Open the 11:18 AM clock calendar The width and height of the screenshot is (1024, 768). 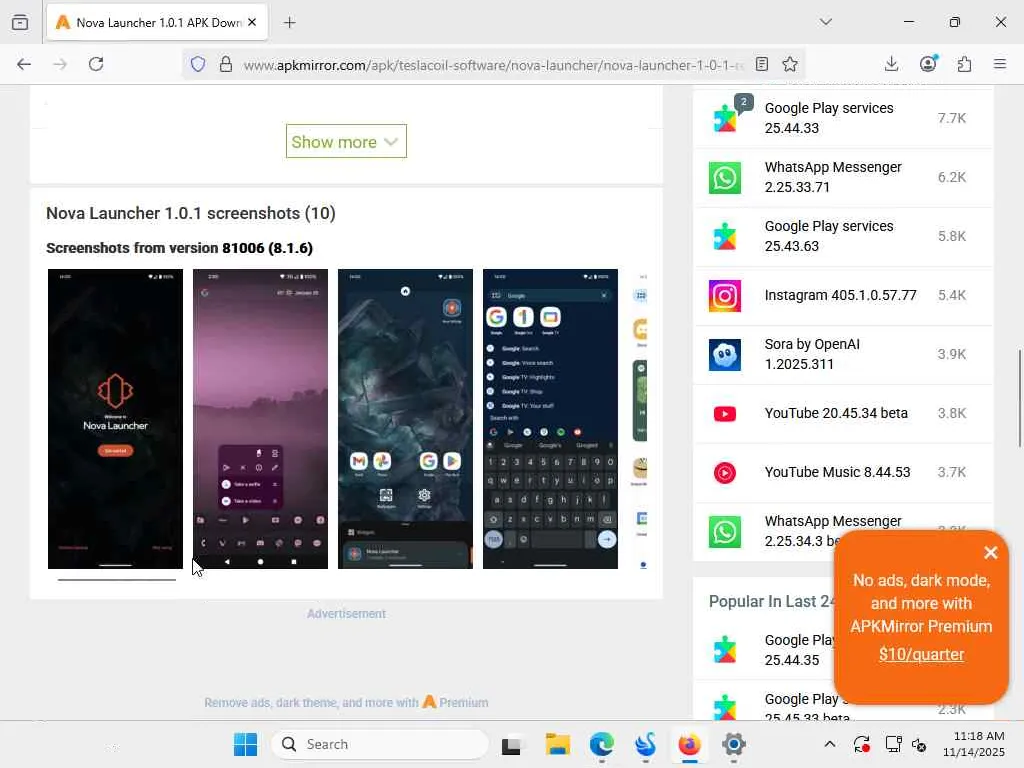click(973, 744)
